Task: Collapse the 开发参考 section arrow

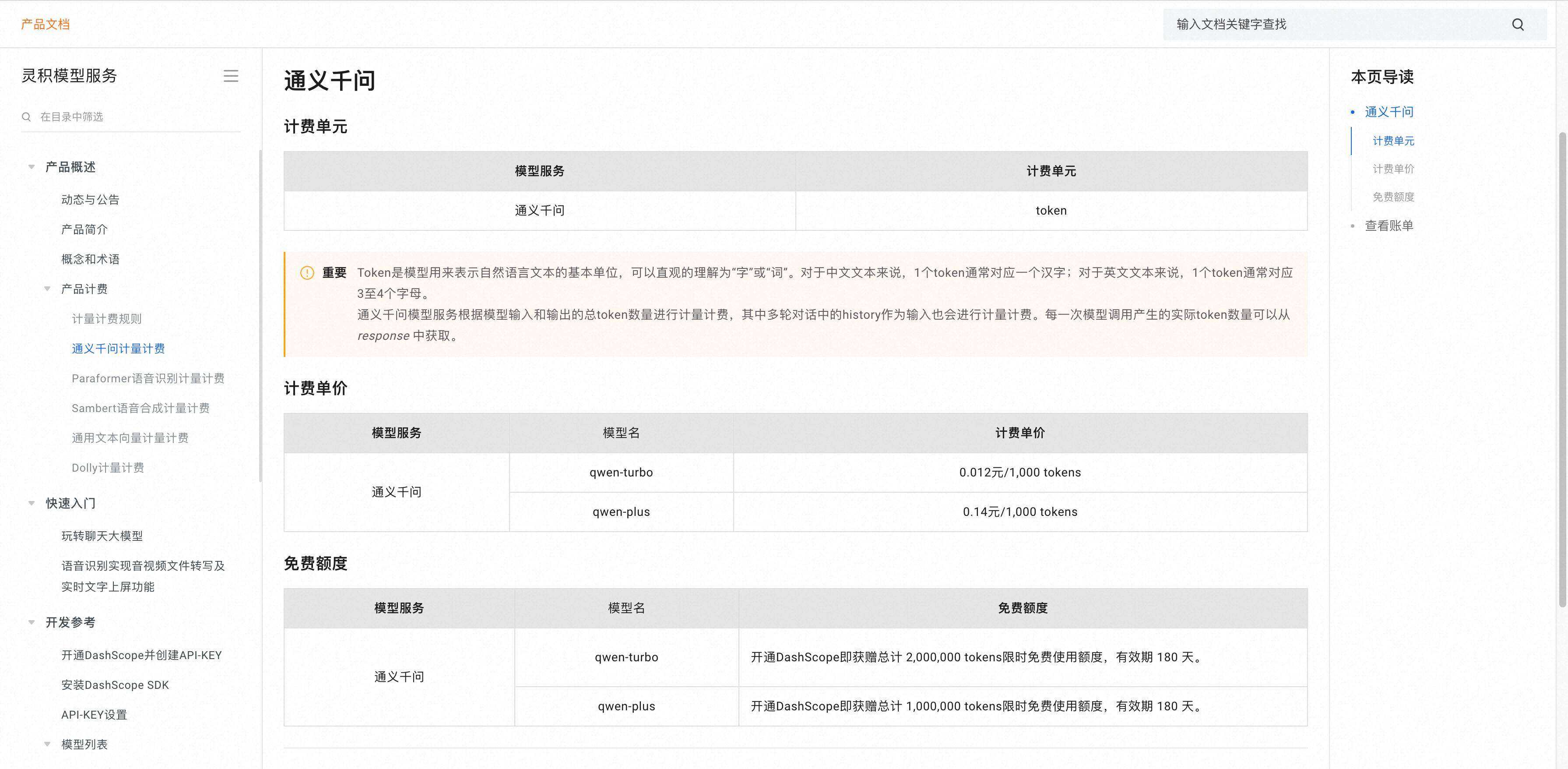Action: point(32,622)
